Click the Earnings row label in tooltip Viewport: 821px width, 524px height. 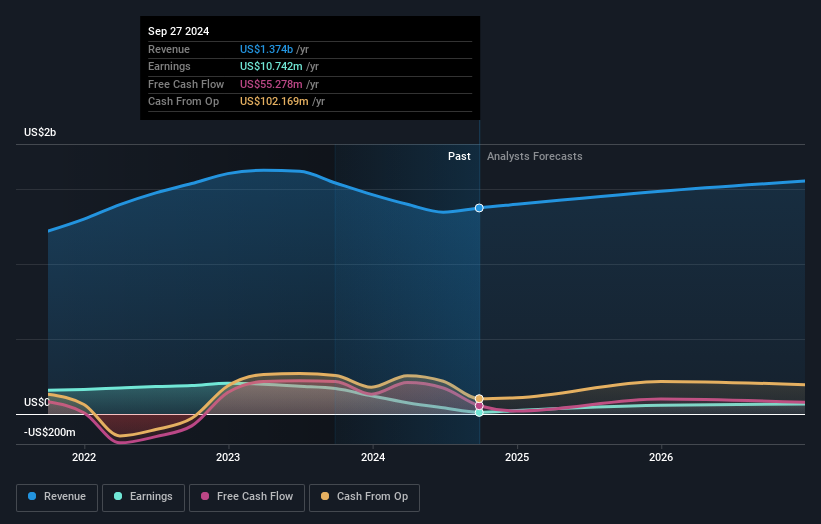[x=169, y=66]
